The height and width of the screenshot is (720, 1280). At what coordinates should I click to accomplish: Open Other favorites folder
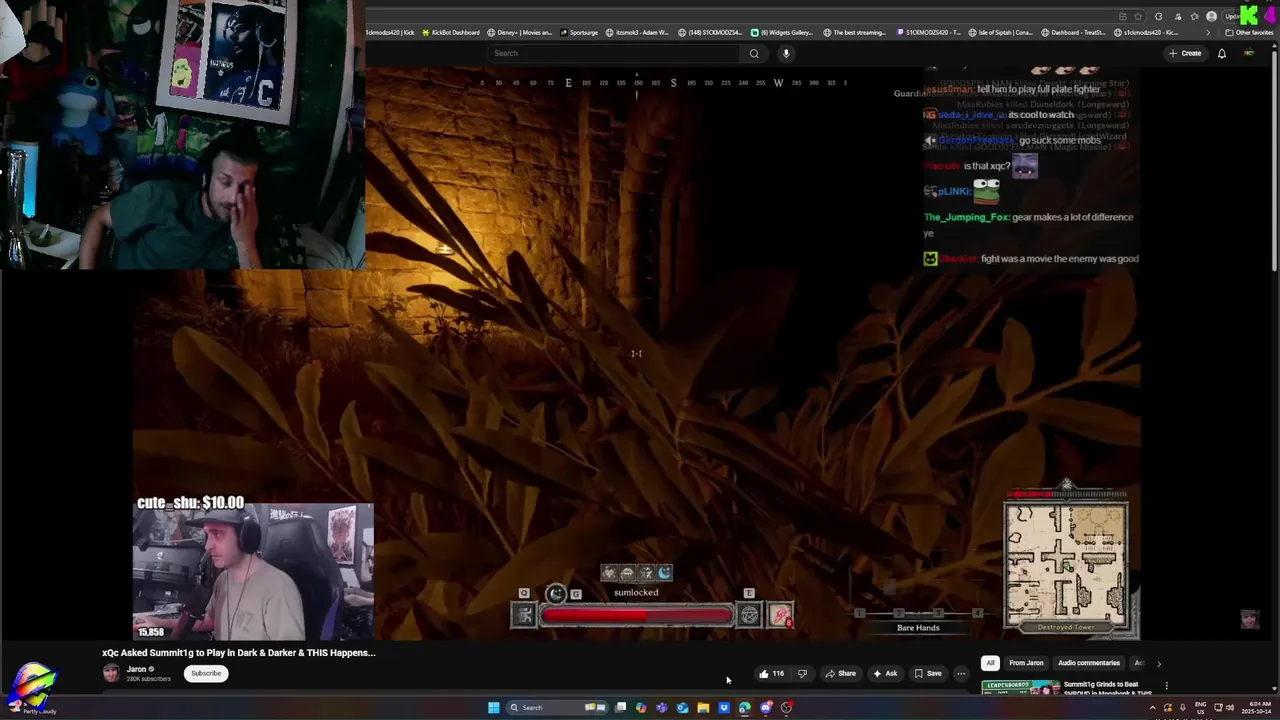click(1249, 32)
